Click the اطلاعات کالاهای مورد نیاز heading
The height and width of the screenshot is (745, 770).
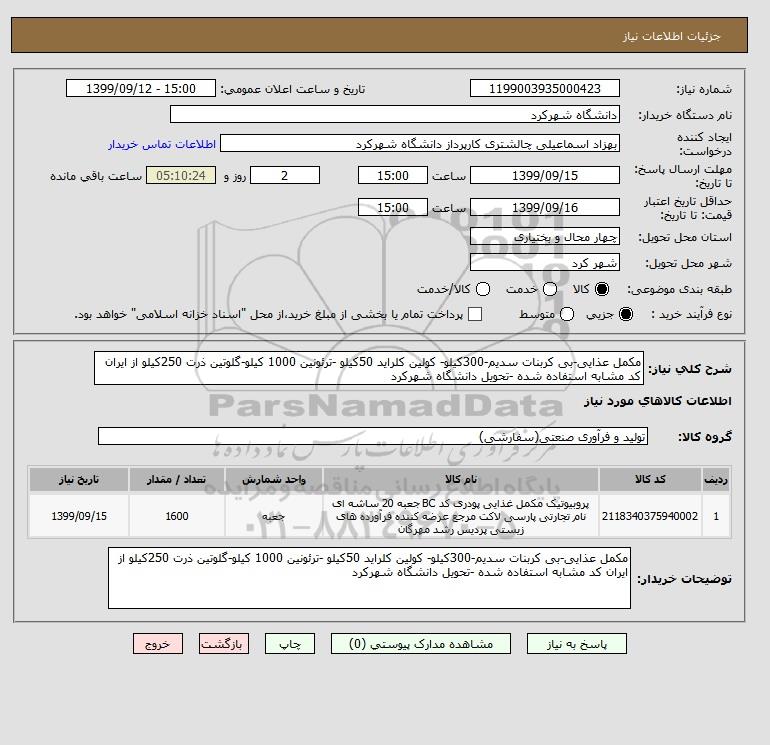tap(658, 401)
